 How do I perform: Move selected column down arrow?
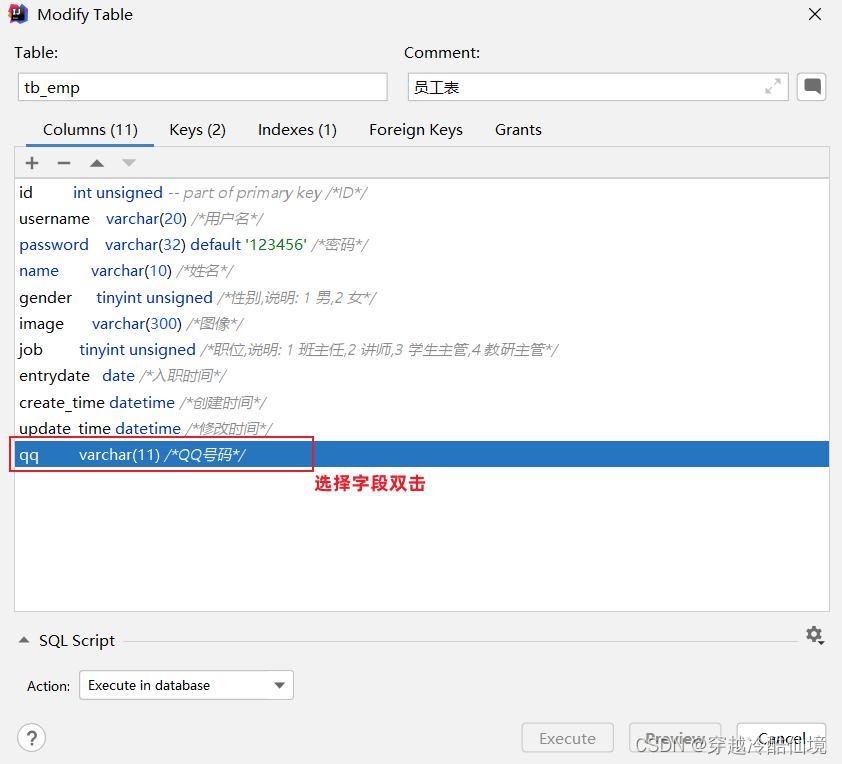(x=129, y=163)
